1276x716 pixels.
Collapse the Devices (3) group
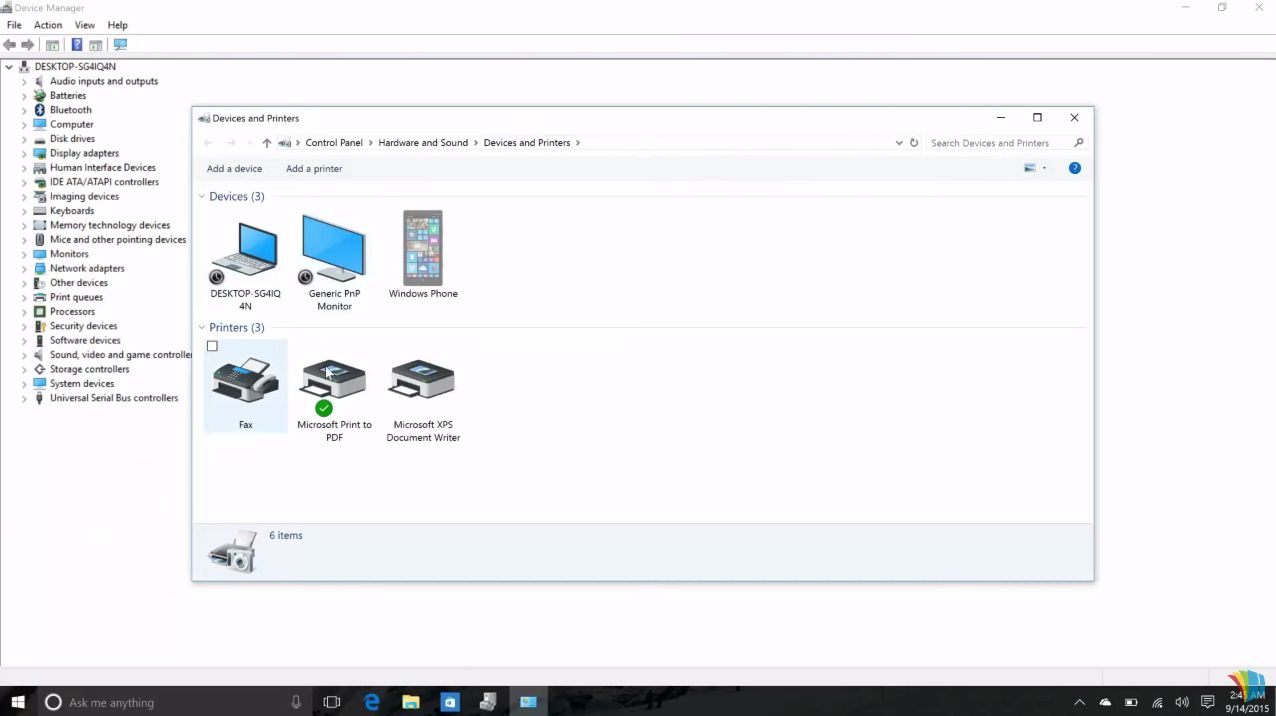click(x=202, y=197)
